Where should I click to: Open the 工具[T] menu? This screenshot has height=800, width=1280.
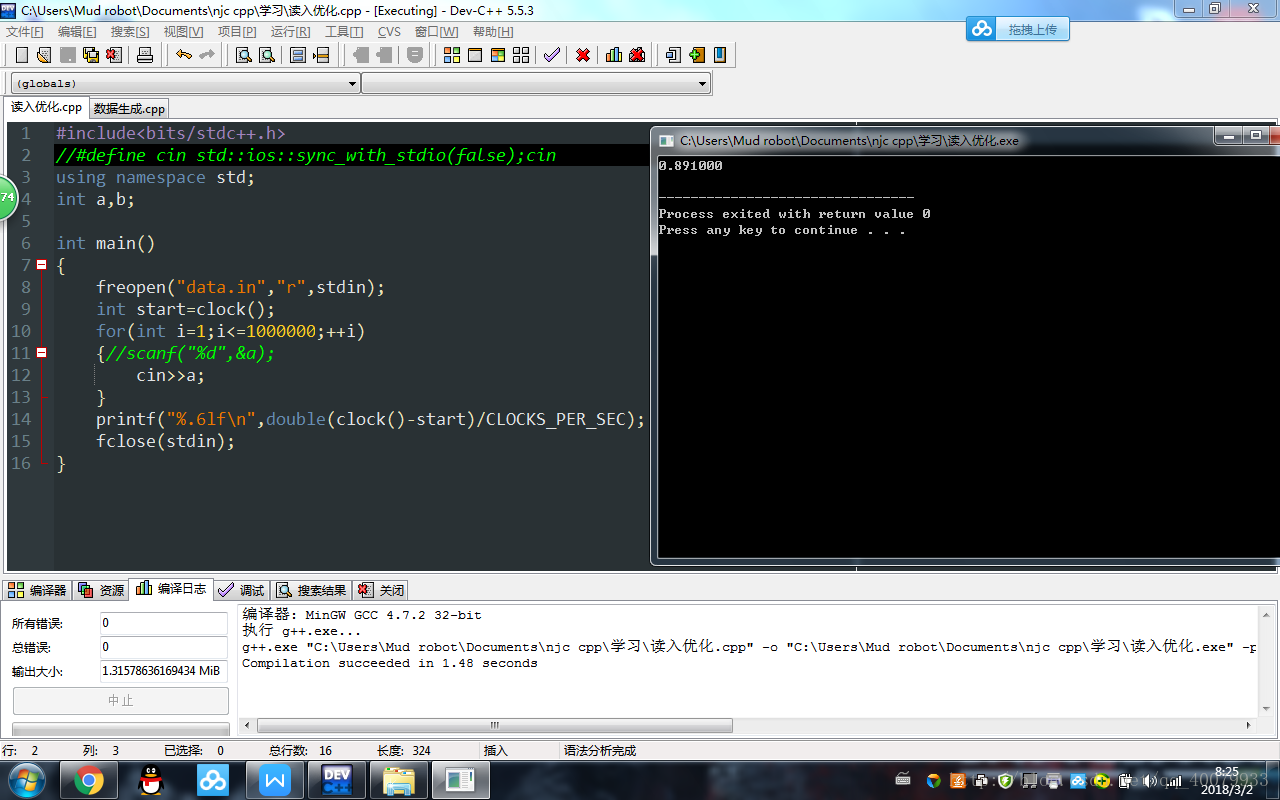click(344, 32)
